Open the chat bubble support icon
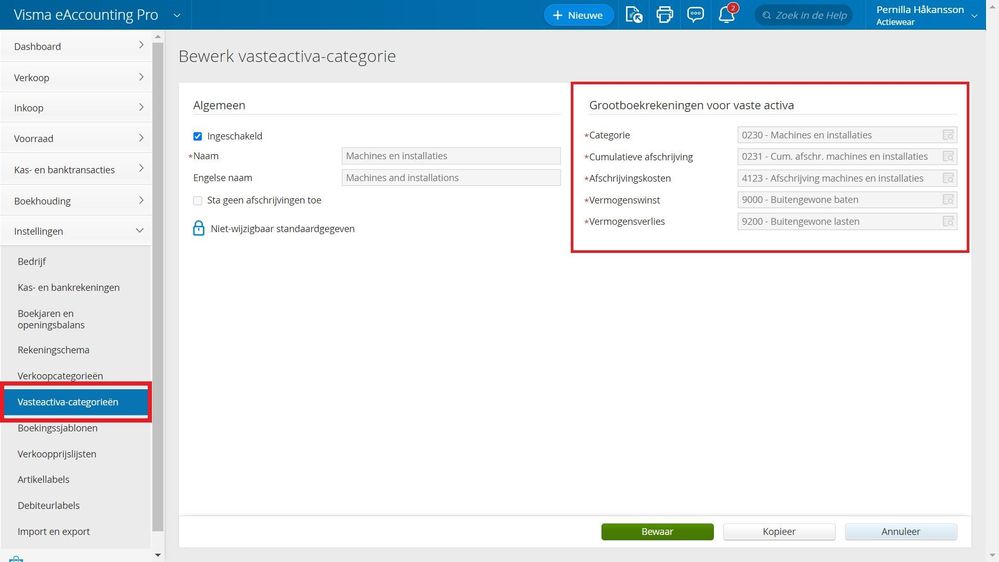 (x=695, y=15)
